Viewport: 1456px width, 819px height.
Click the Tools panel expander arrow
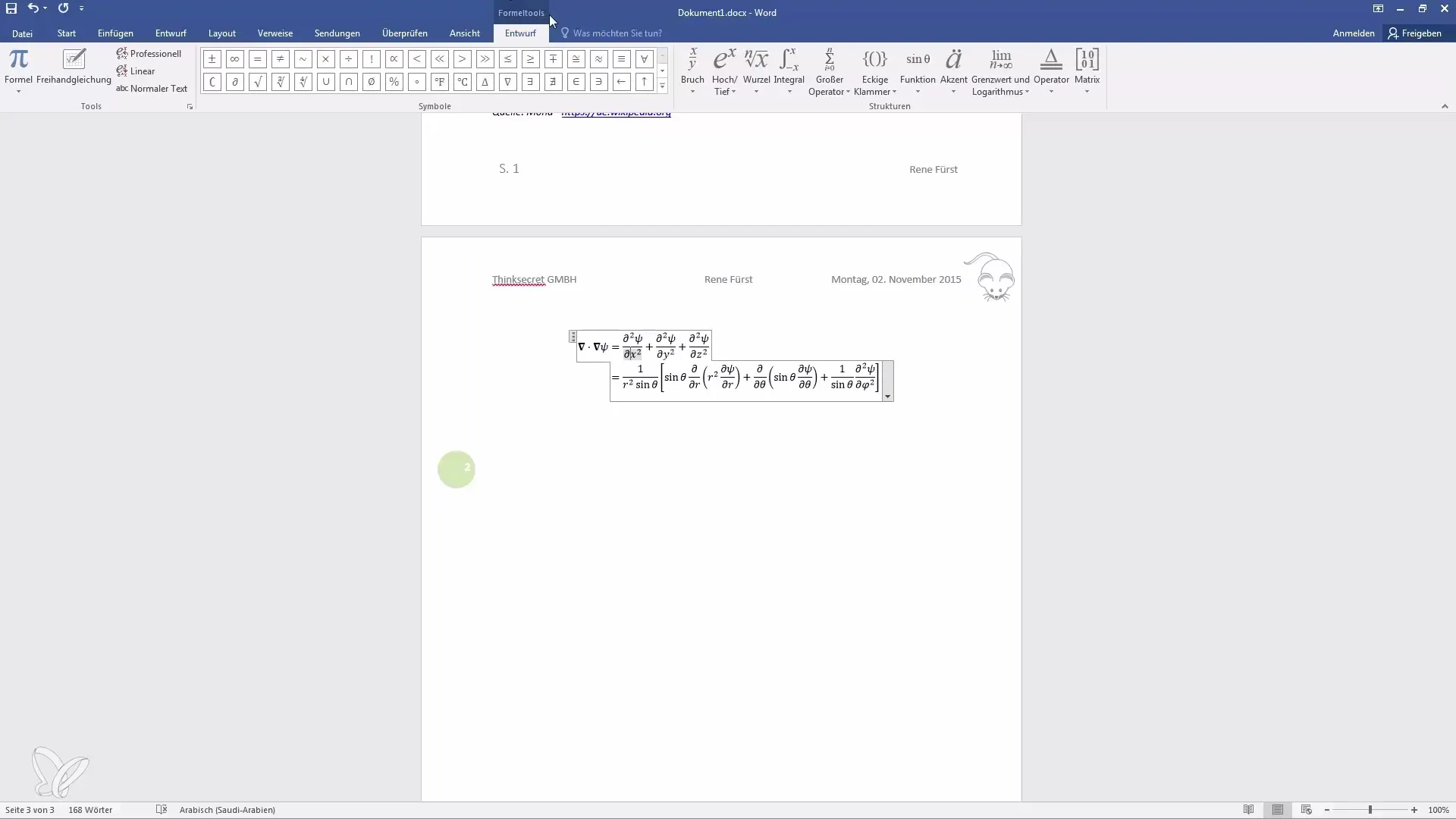pos(189,108)
